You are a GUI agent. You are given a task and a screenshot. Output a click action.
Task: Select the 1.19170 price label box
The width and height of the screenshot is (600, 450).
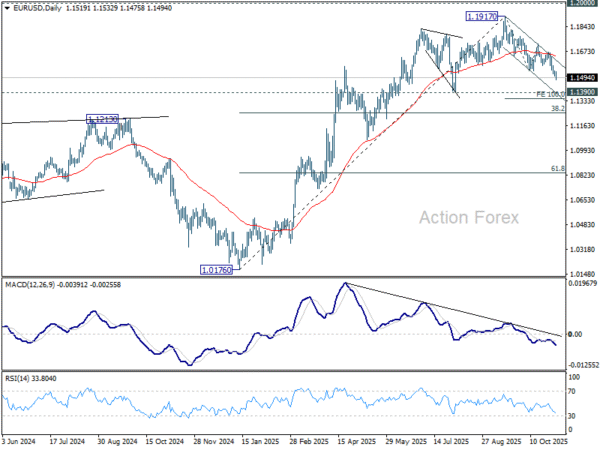[x=483, y=17]
